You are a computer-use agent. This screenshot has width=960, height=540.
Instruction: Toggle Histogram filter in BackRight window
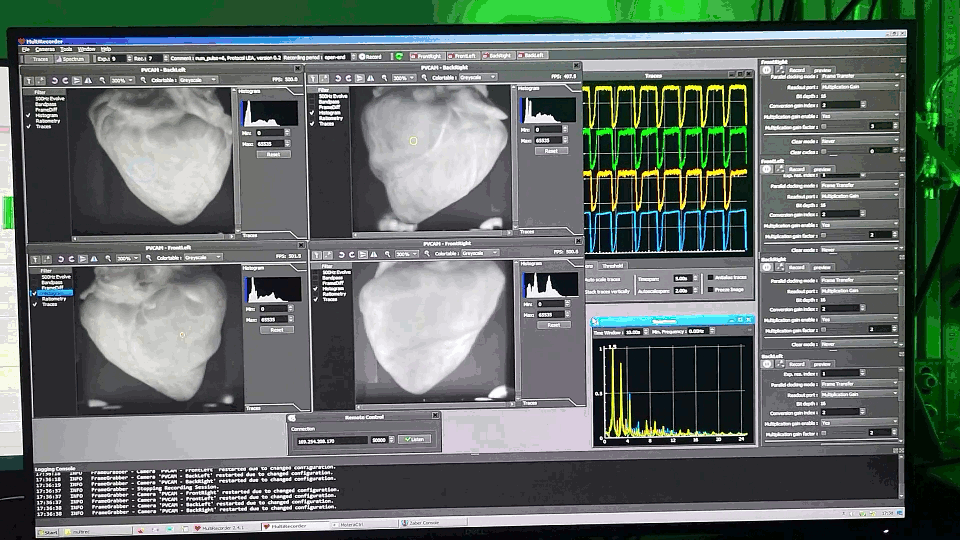(x=312, y=113)
